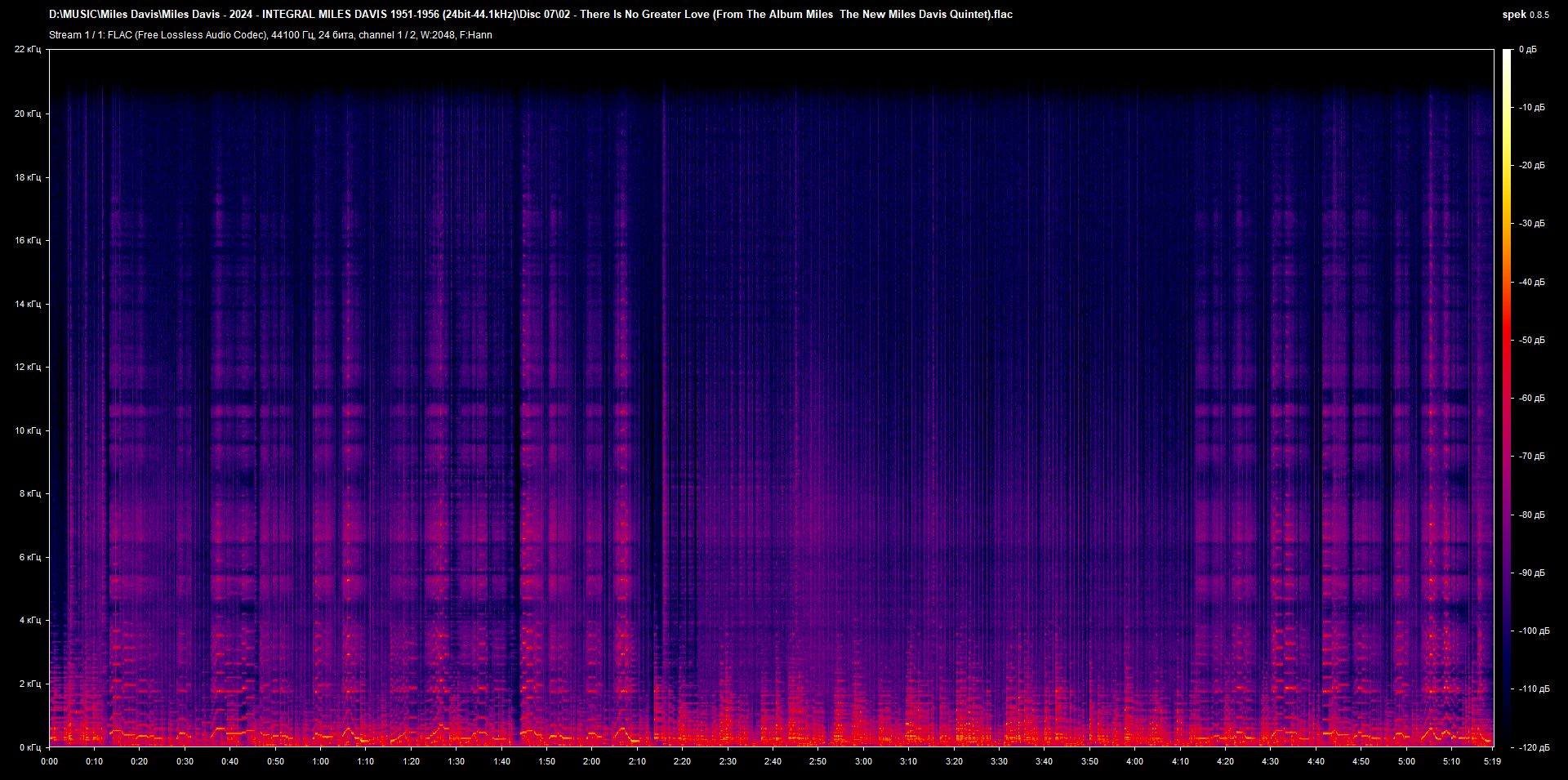This screenshot has width=1568, height=780.
Task: Pick the 3:30 time axis label
Action: (x=1000, y=761)
